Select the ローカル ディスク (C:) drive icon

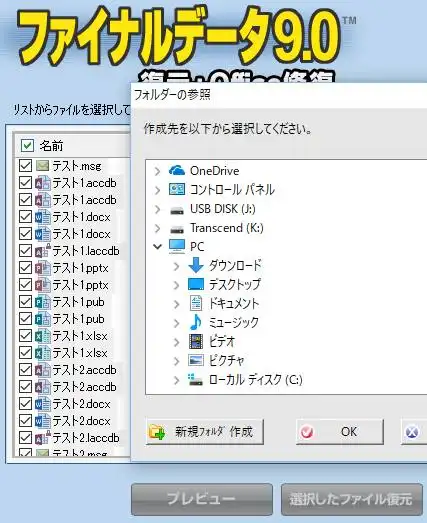click(x=195, y=379)
